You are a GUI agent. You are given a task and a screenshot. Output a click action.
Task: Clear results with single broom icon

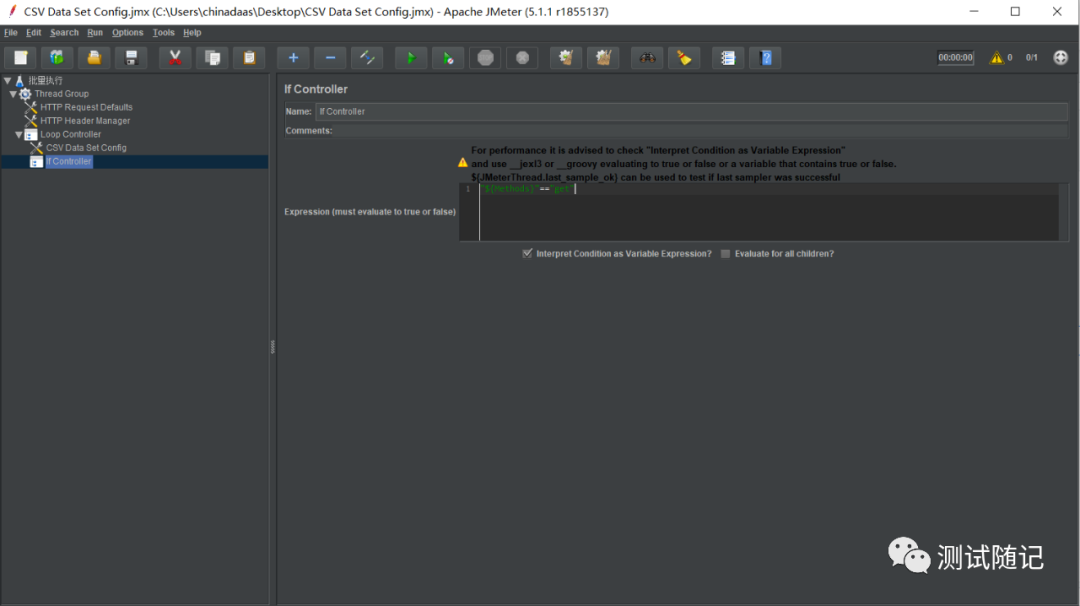(x=566, y=58)
